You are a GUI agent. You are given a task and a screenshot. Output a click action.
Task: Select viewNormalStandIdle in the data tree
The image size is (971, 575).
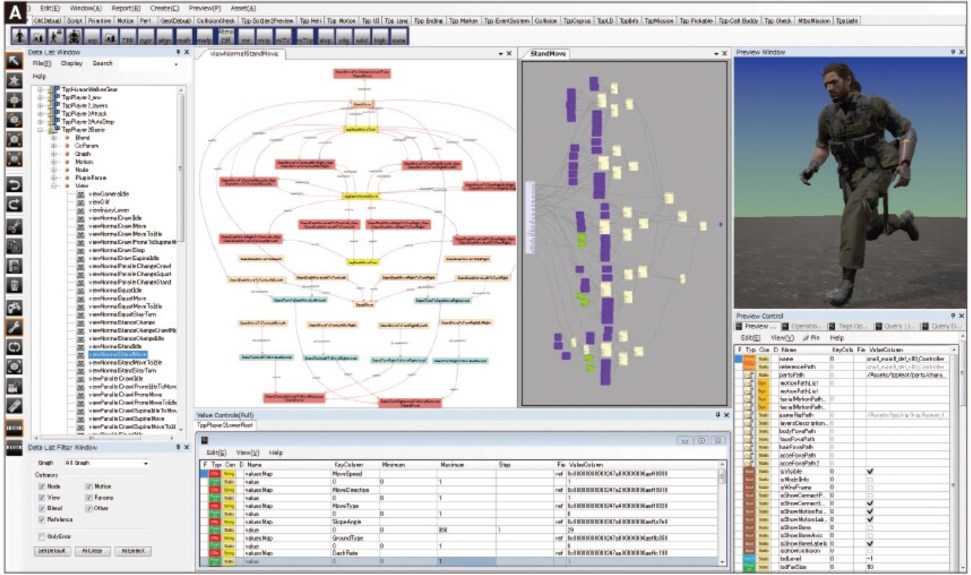pyautogui.click(x=115, y=347)
